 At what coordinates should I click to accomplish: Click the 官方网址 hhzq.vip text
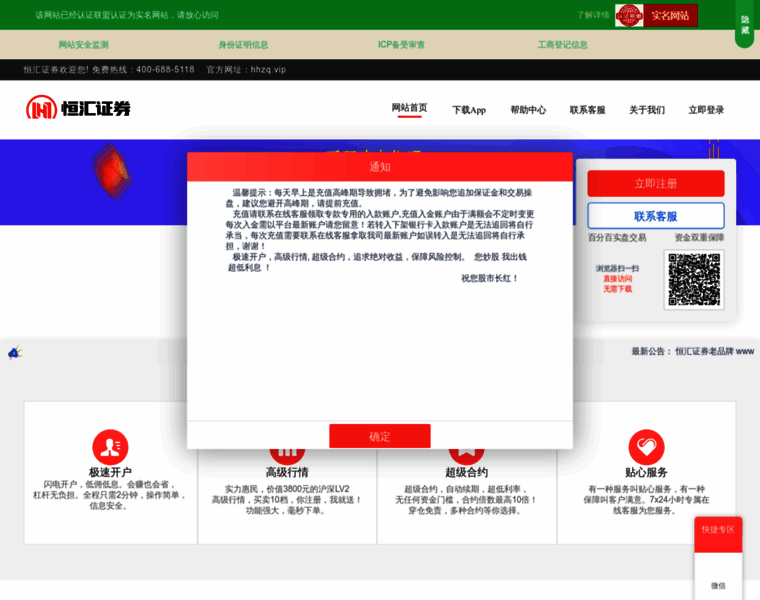[x=246, y=69]
